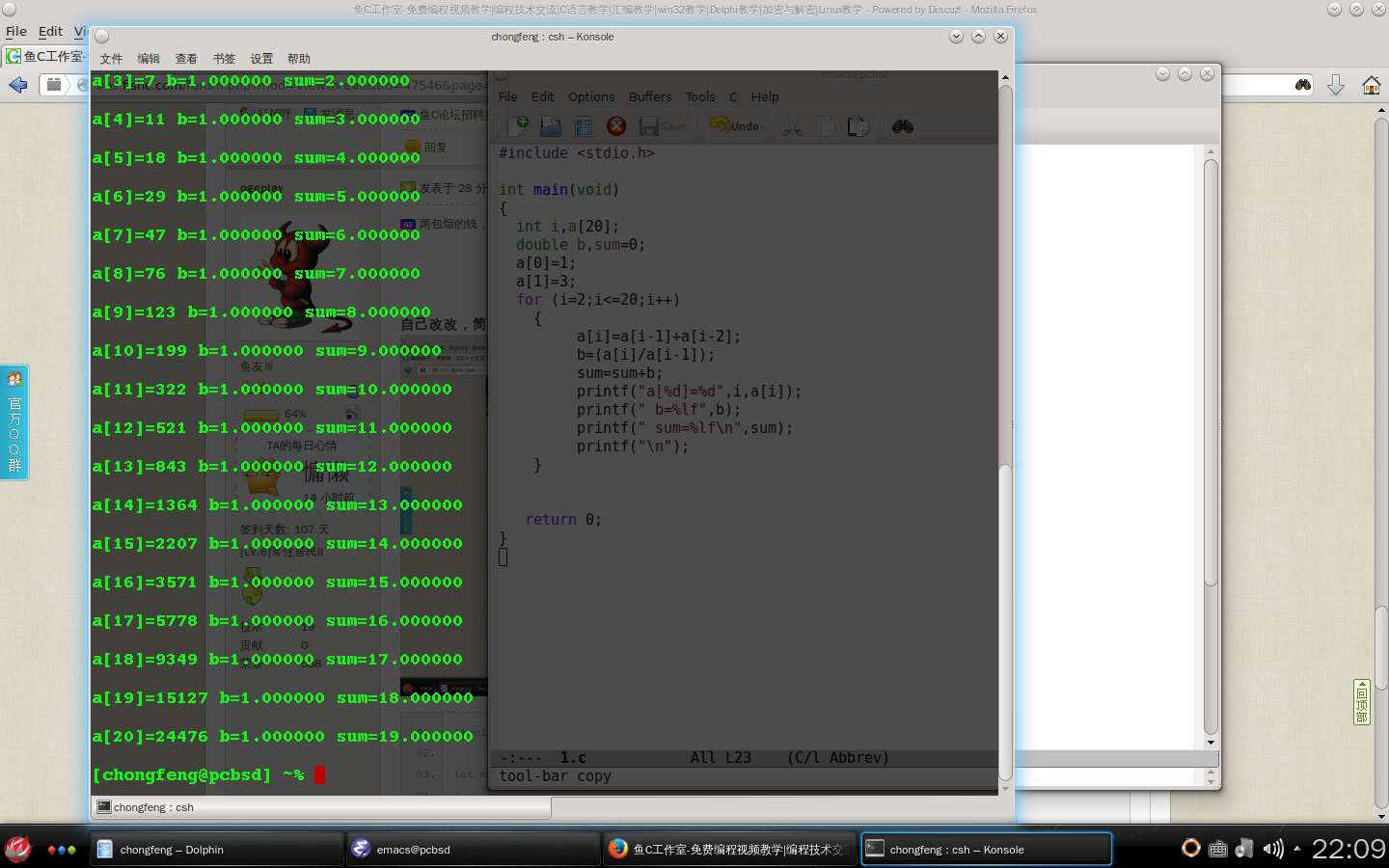Click the Firefox page scrollbar up arrow
Screen dimensions: 1389x868
click(1381, 112)
